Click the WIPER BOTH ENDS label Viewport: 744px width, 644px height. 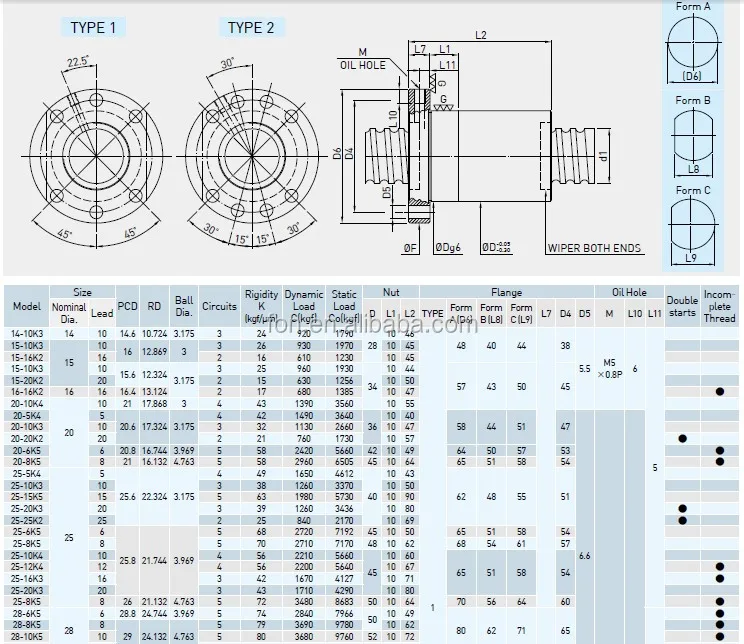(594, 248)
